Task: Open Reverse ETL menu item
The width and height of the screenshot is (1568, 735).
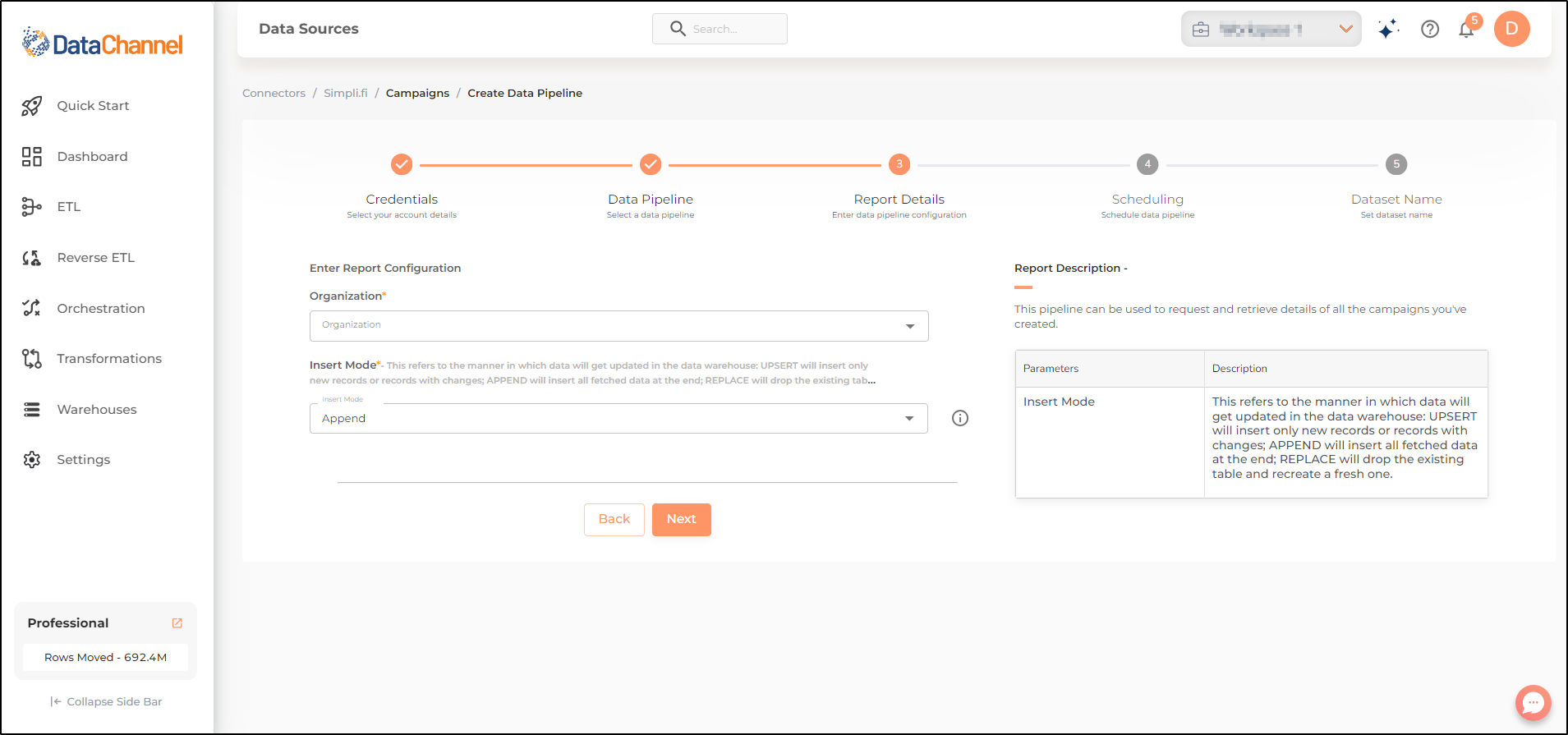Action: pyautogui.click(x=95, y=258)
